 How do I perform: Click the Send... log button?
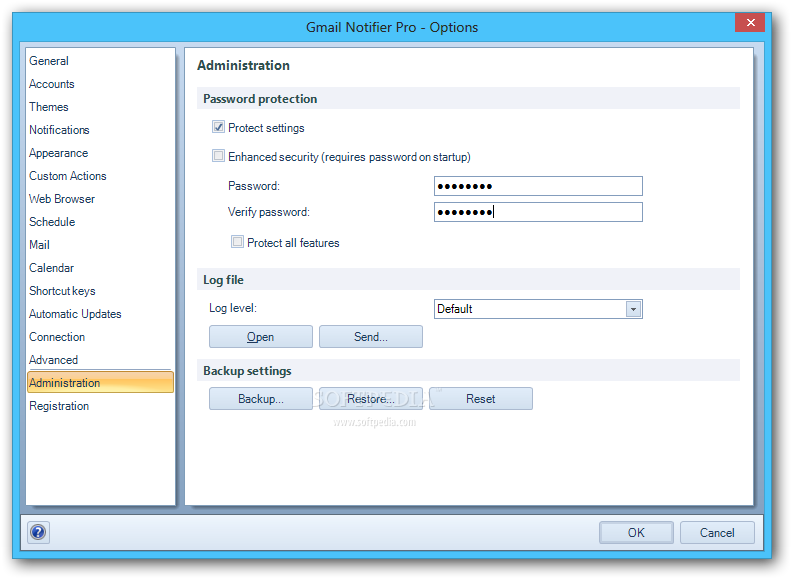(x=371, y=336)
